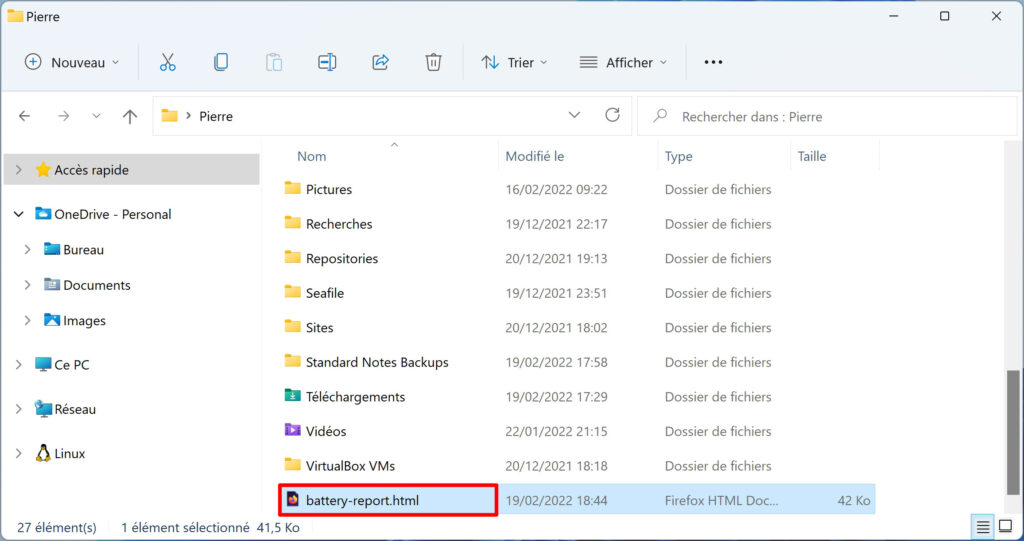Viewport: 1024px width, 541px height.
Task: Click the Rename icon in toolbar
Action: pos(327,62)
